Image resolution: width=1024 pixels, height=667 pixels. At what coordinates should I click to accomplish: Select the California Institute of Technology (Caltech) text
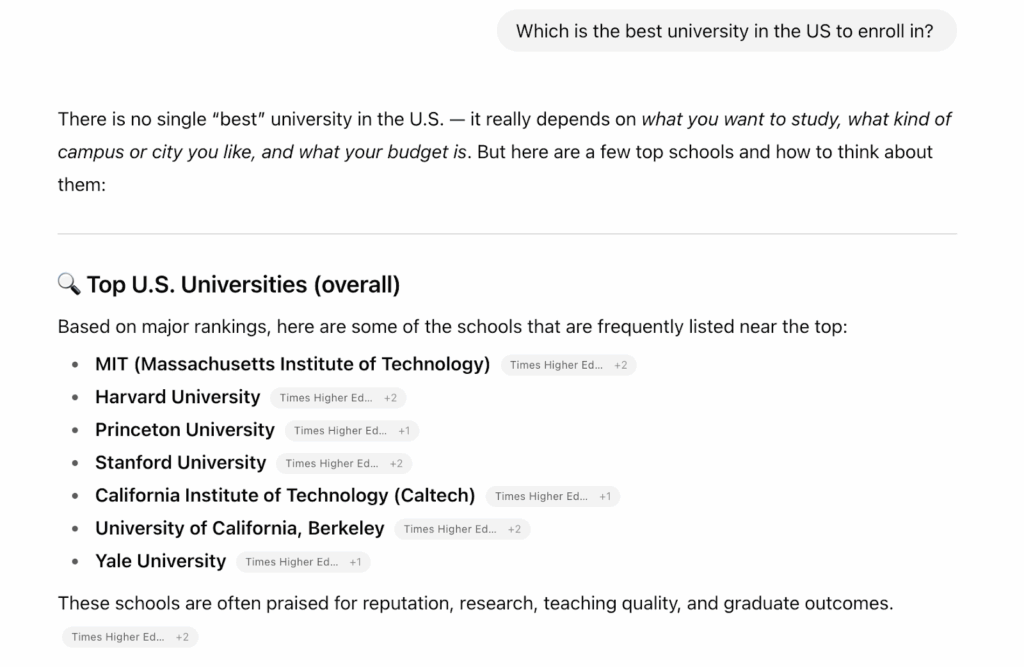coord(285,496)
